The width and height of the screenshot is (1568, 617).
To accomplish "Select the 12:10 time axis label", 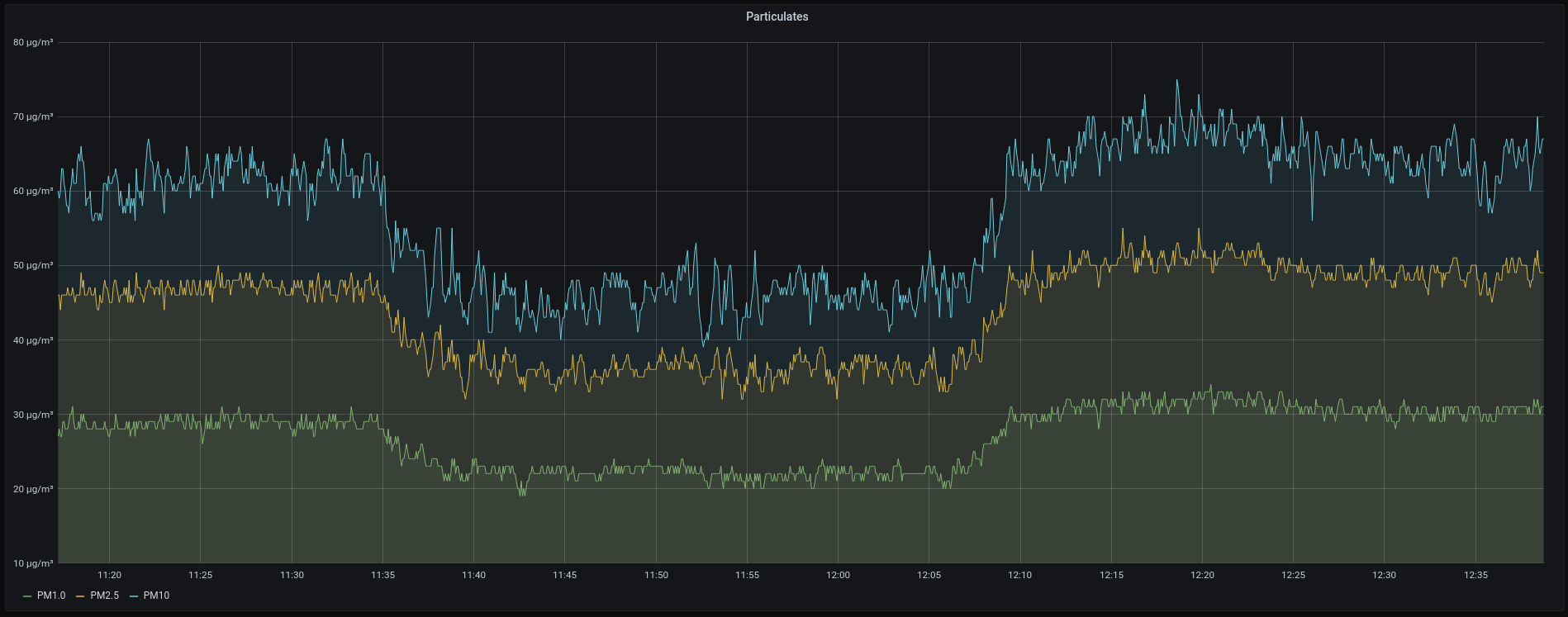I will 1019,575.
